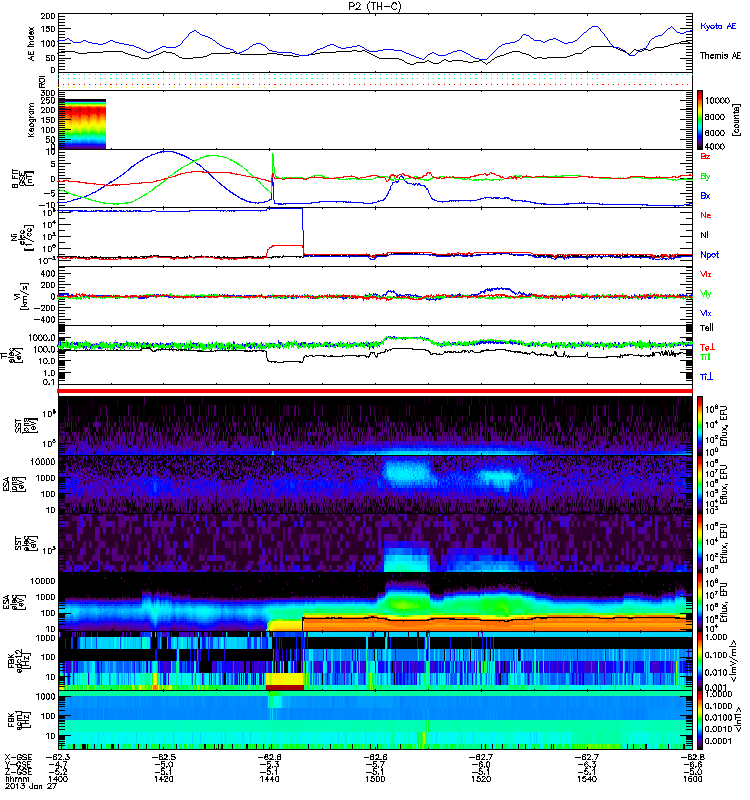Viewport: 750px width, 800px height.
Task: Click the date label 2013 Jan 27
Action: pos(30,786)
